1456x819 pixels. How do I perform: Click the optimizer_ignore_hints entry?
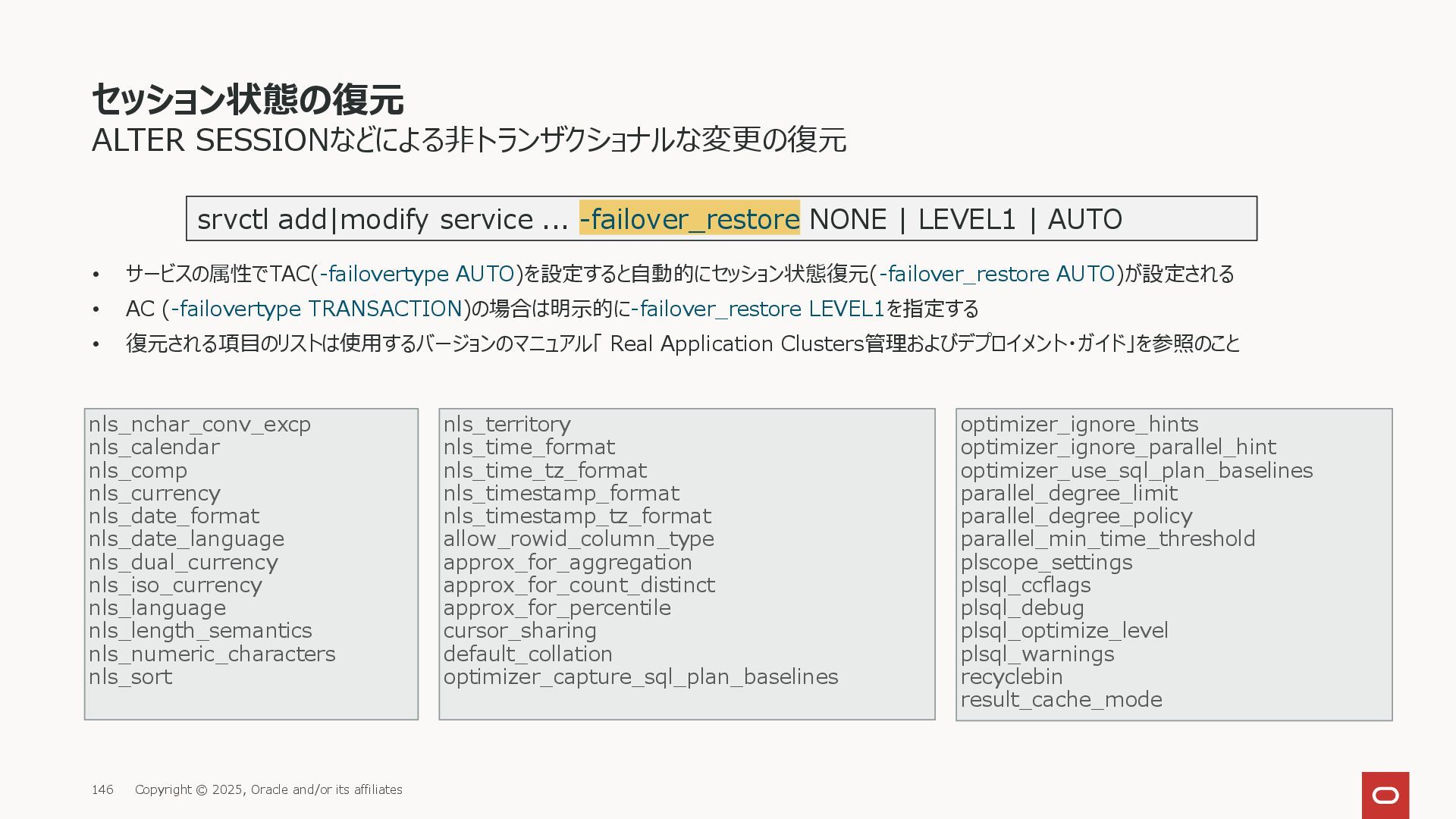[1080, 425]
